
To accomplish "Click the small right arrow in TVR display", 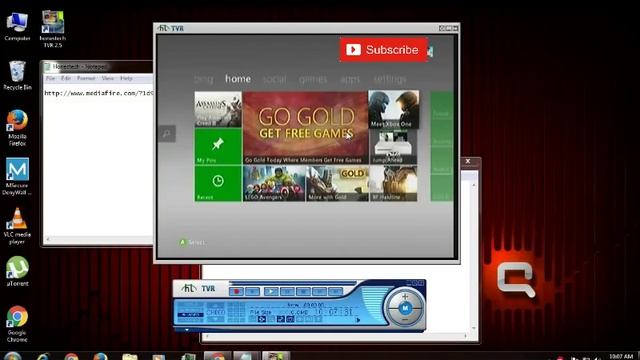I will [x=358, y=320].
